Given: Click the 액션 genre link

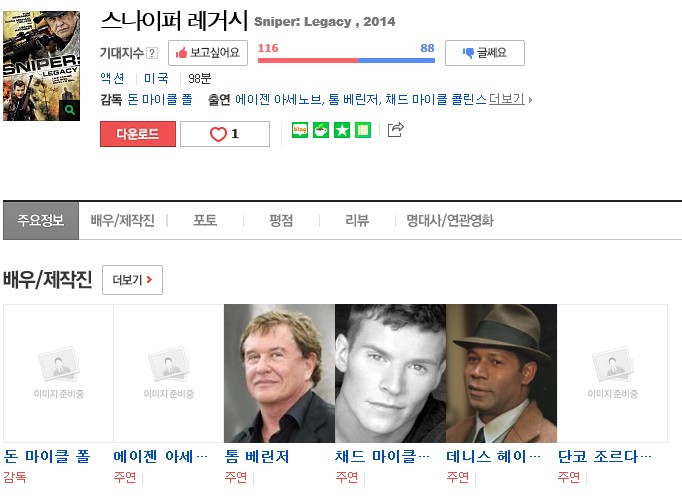Looking at the screenshot, I should click(x=112, y=78).
